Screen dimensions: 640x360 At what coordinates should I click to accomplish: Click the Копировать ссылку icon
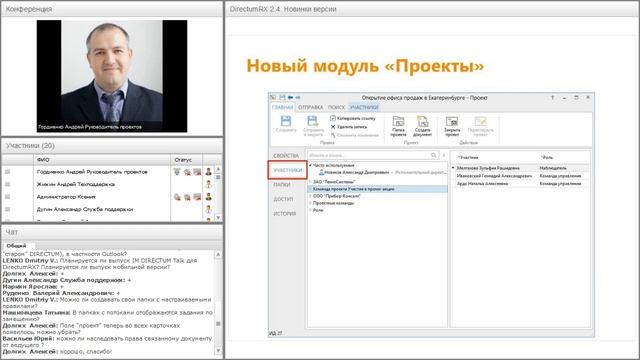333,118
